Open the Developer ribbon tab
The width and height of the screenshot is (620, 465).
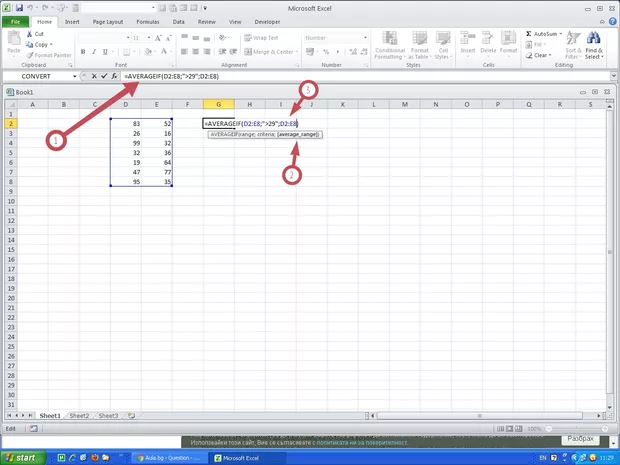coord(267,22)
